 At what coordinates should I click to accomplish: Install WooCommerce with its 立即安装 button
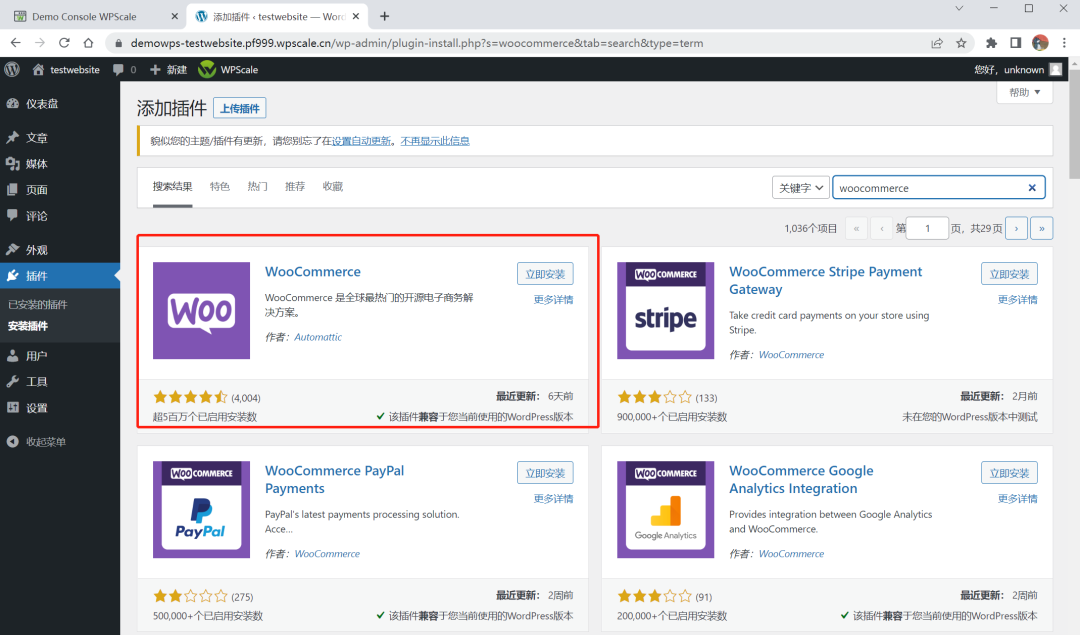coord(545,273)
